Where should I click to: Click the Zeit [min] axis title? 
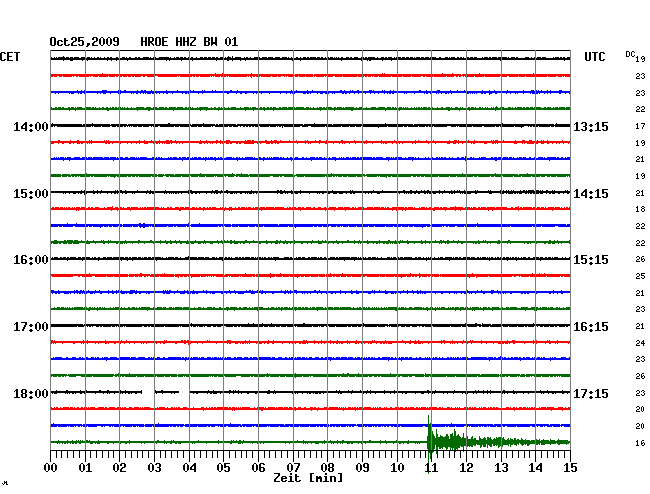tap(308, 478)
